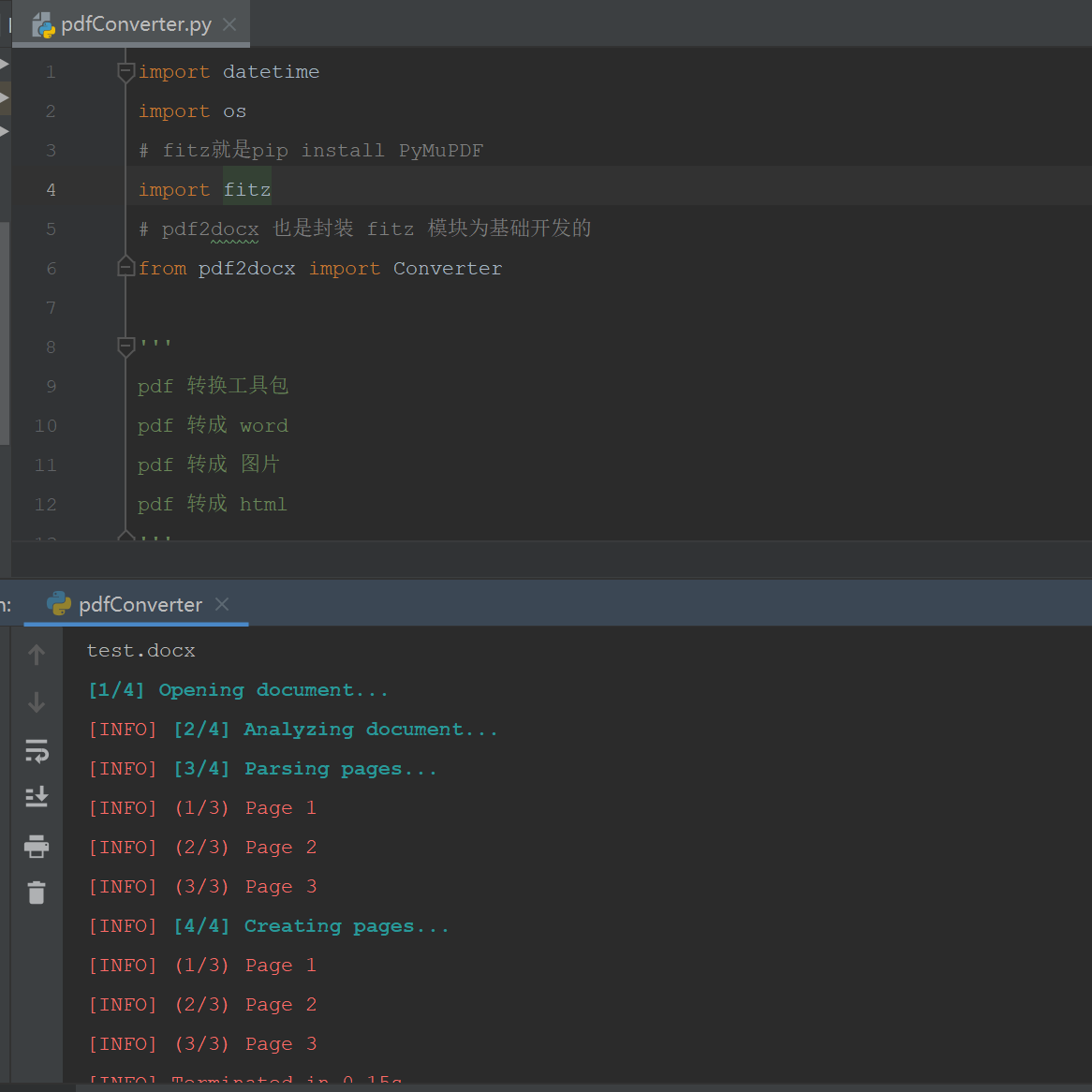The image size is (1092, 1092).
Task: Close the pdfConverter run tab
Action: 222,604
